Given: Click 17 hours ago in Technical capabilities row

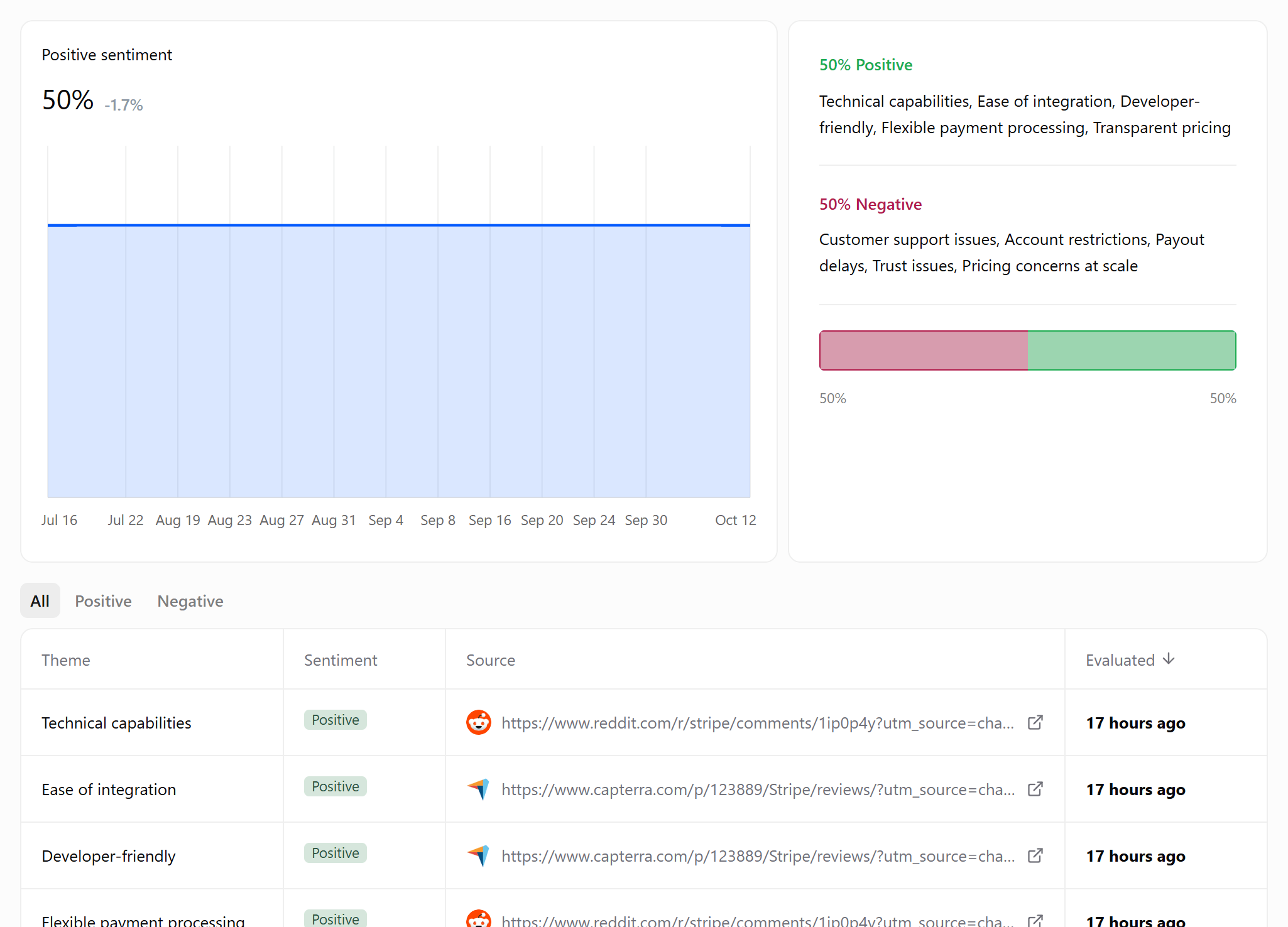Looking at the screenshot, I should tap(1135, 723).
